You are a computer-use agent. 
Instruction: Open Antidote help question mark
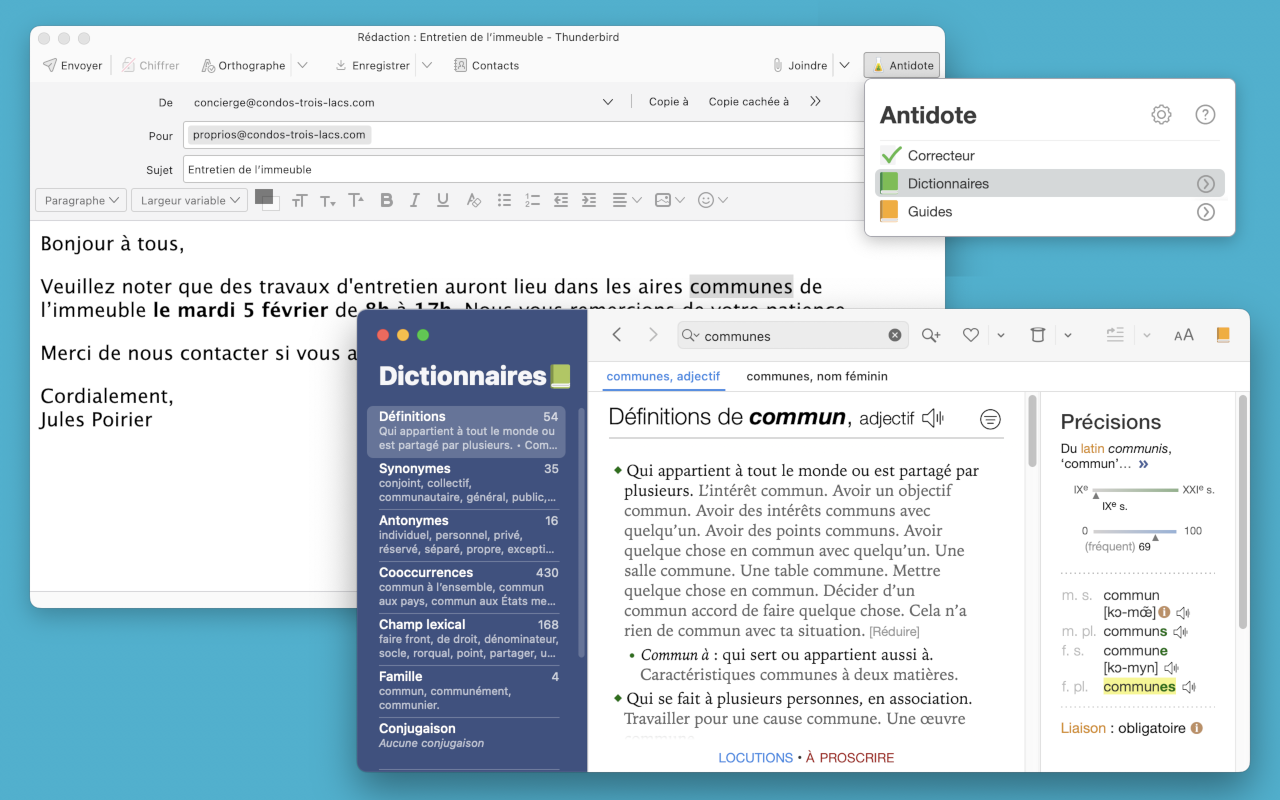[x=1205, y=115]
